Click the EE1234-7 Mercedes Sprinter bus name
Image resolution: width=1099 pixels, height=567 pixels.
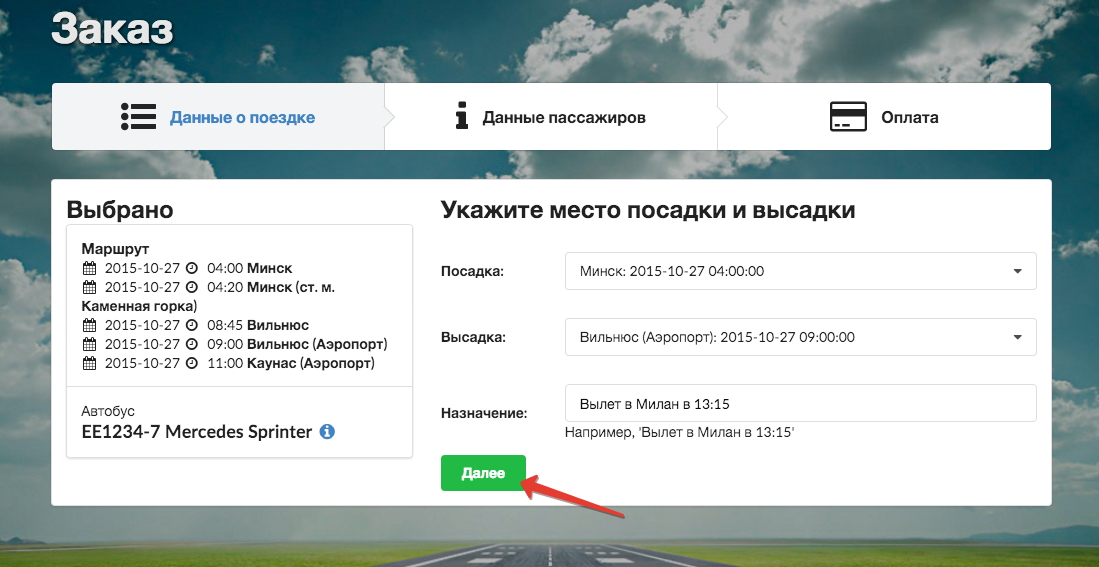pos(196,432)
